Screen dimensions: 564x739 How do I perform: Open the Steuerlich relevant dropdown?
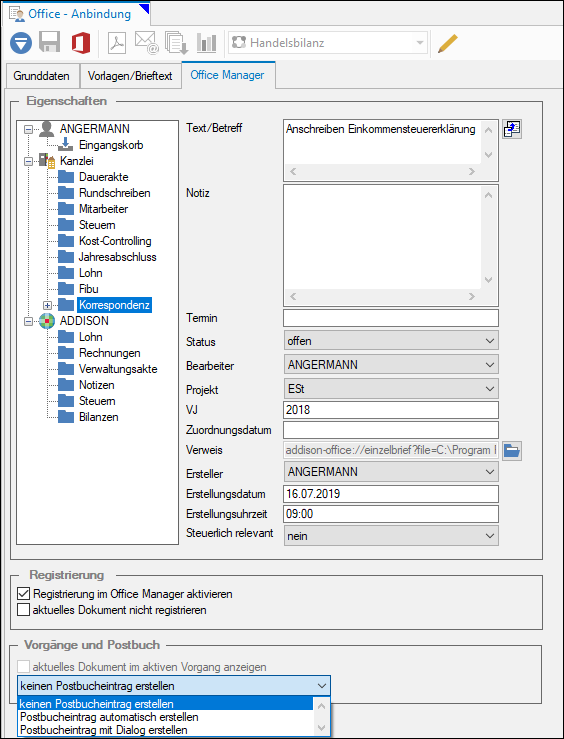[391, 536]
